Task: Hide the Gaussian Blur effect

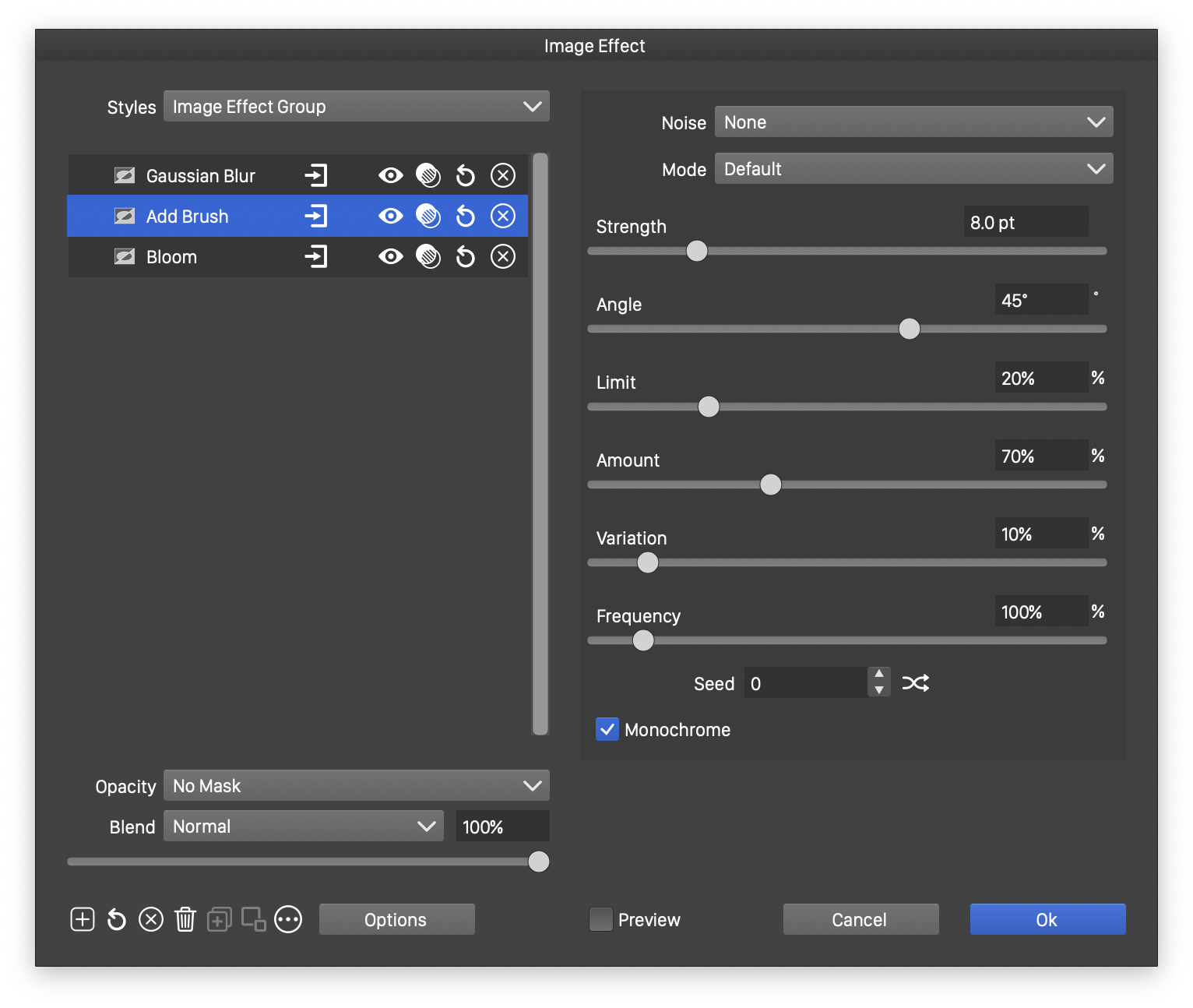Action: pos(391,176)
